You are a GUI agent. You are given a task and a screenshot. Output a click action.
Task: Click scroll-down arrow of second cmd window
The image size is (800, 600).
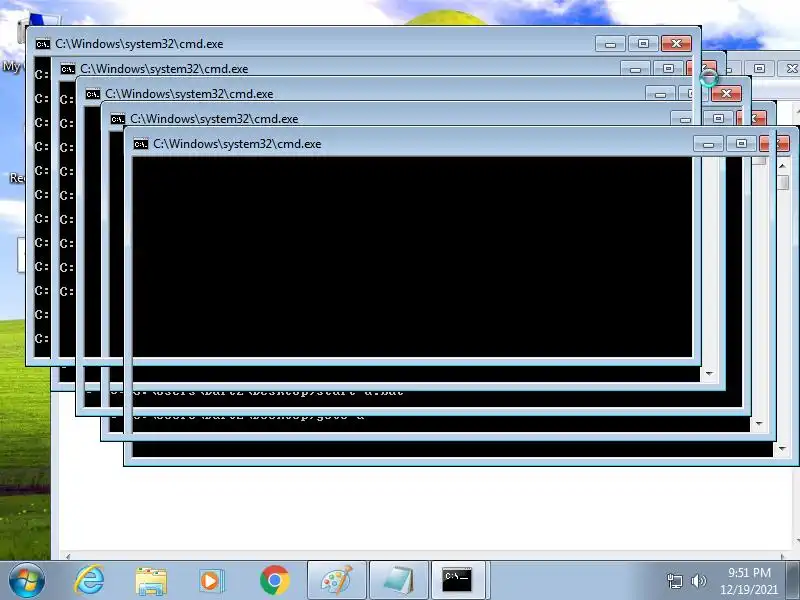point(709,374)
